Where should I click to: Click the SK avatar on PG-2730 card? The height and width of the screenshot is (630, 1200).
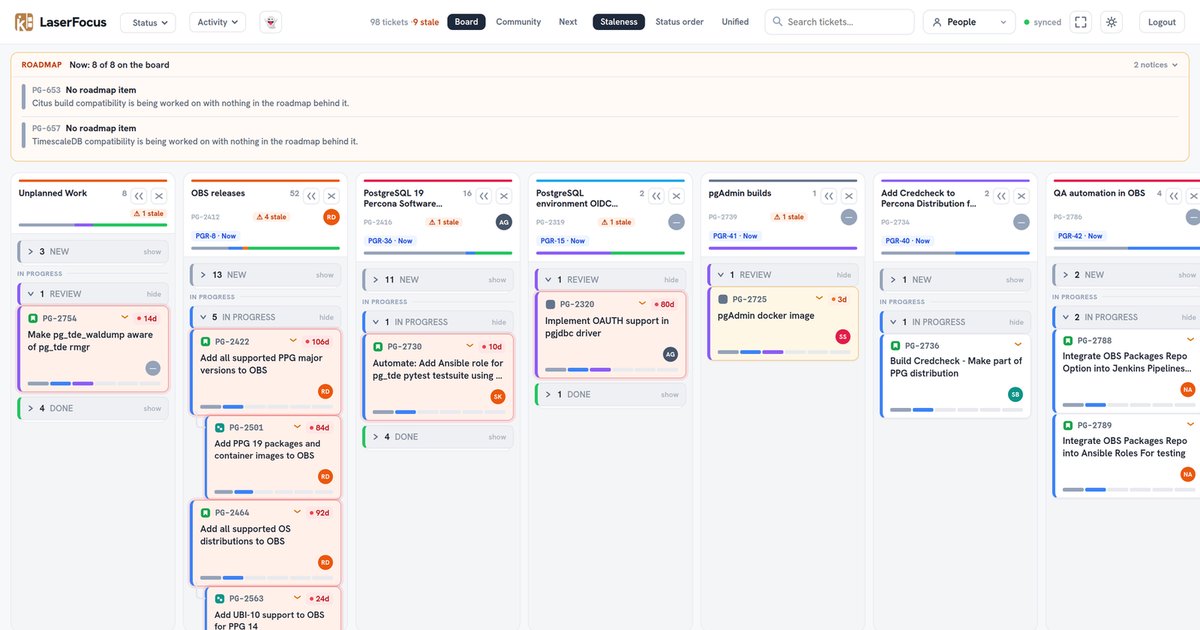(x=498, y=396)
